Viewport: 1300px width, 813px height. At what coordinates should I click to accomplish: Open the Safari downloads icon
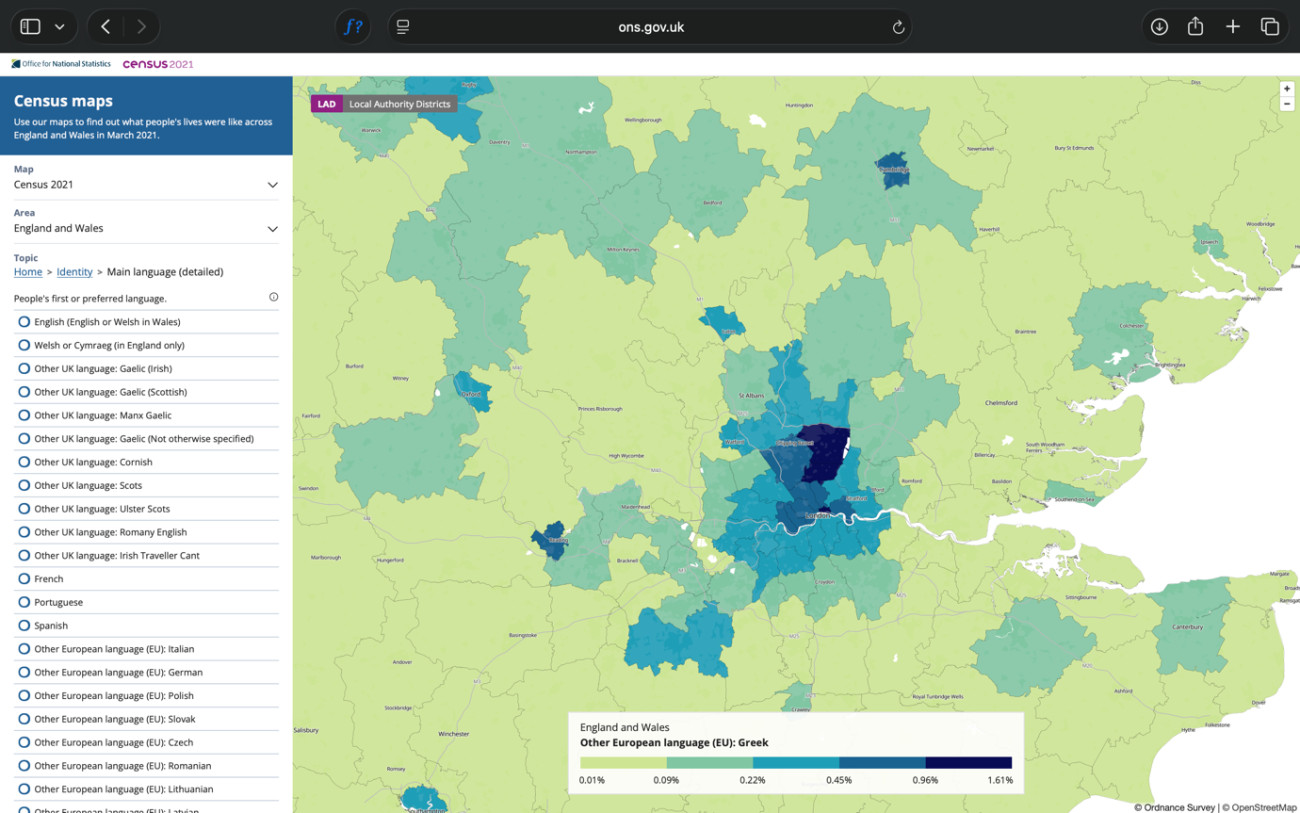pos(1159,27)
